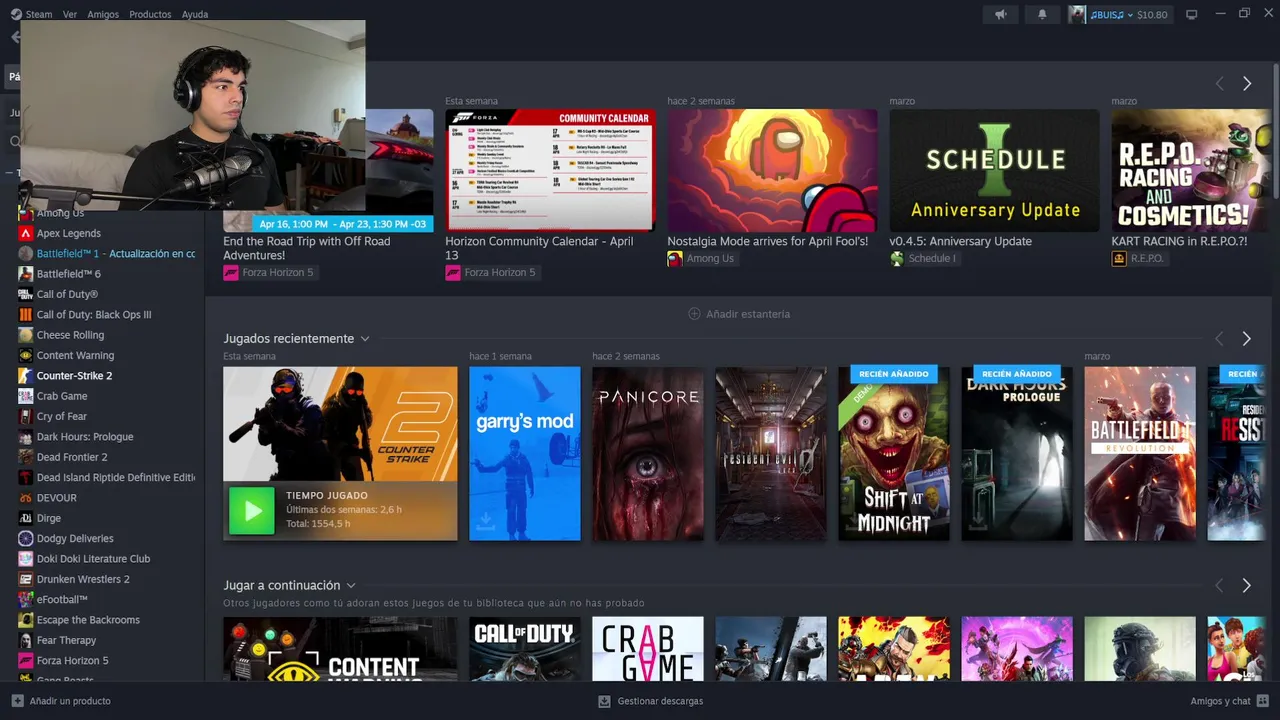The height and width of the screenshot is (720, 1280).
Task: Open the garry's mod game cover
Action: pos(525,454)
